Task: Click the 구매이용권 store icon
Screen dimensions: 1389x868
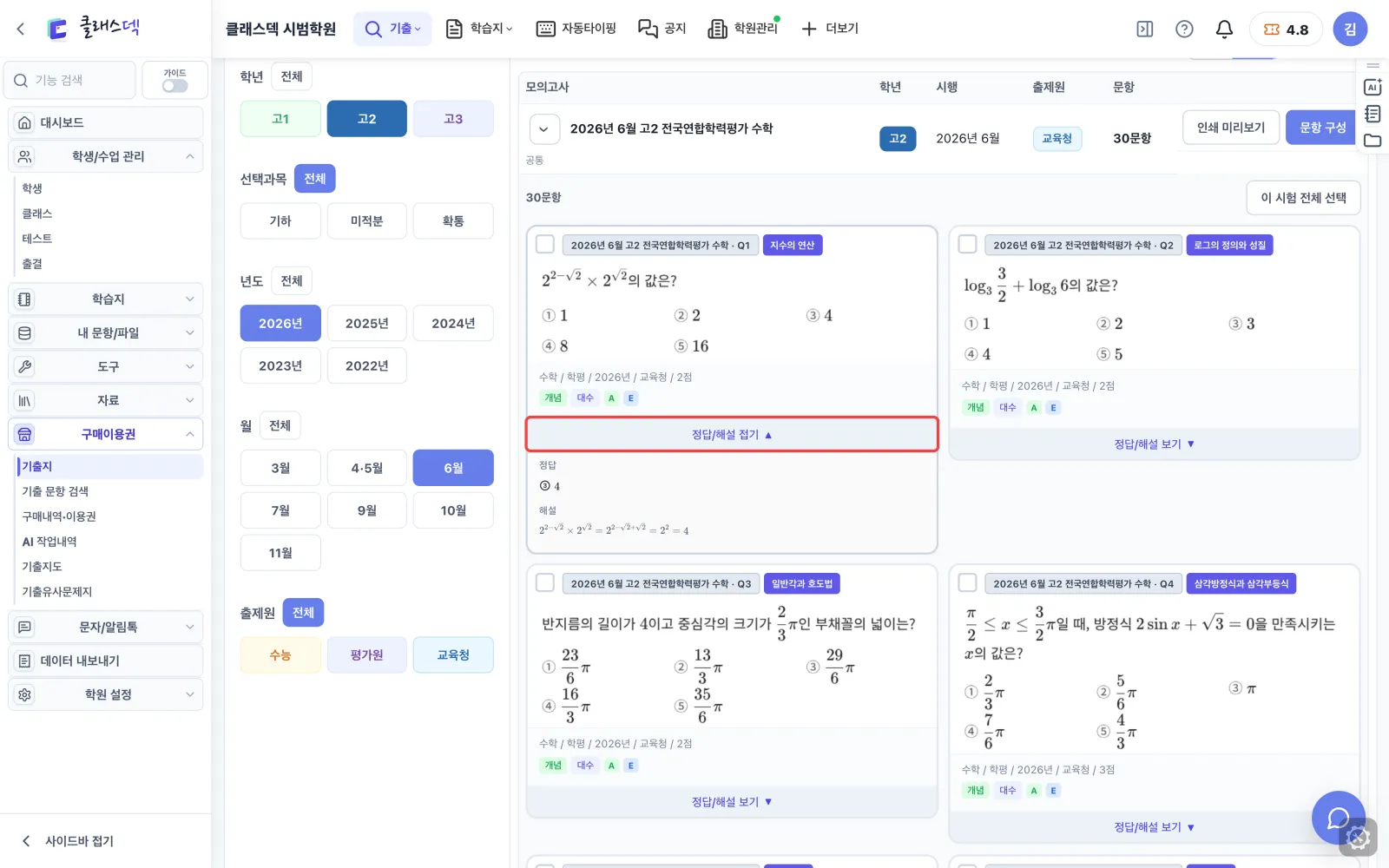Action: tap(24, 434)
